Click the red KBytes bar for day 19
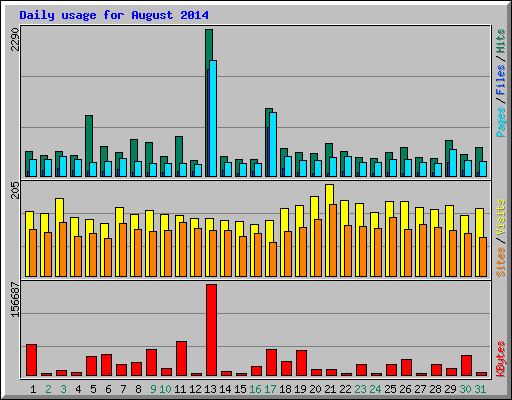The image size is (512, 400). (x=301, y=363)
